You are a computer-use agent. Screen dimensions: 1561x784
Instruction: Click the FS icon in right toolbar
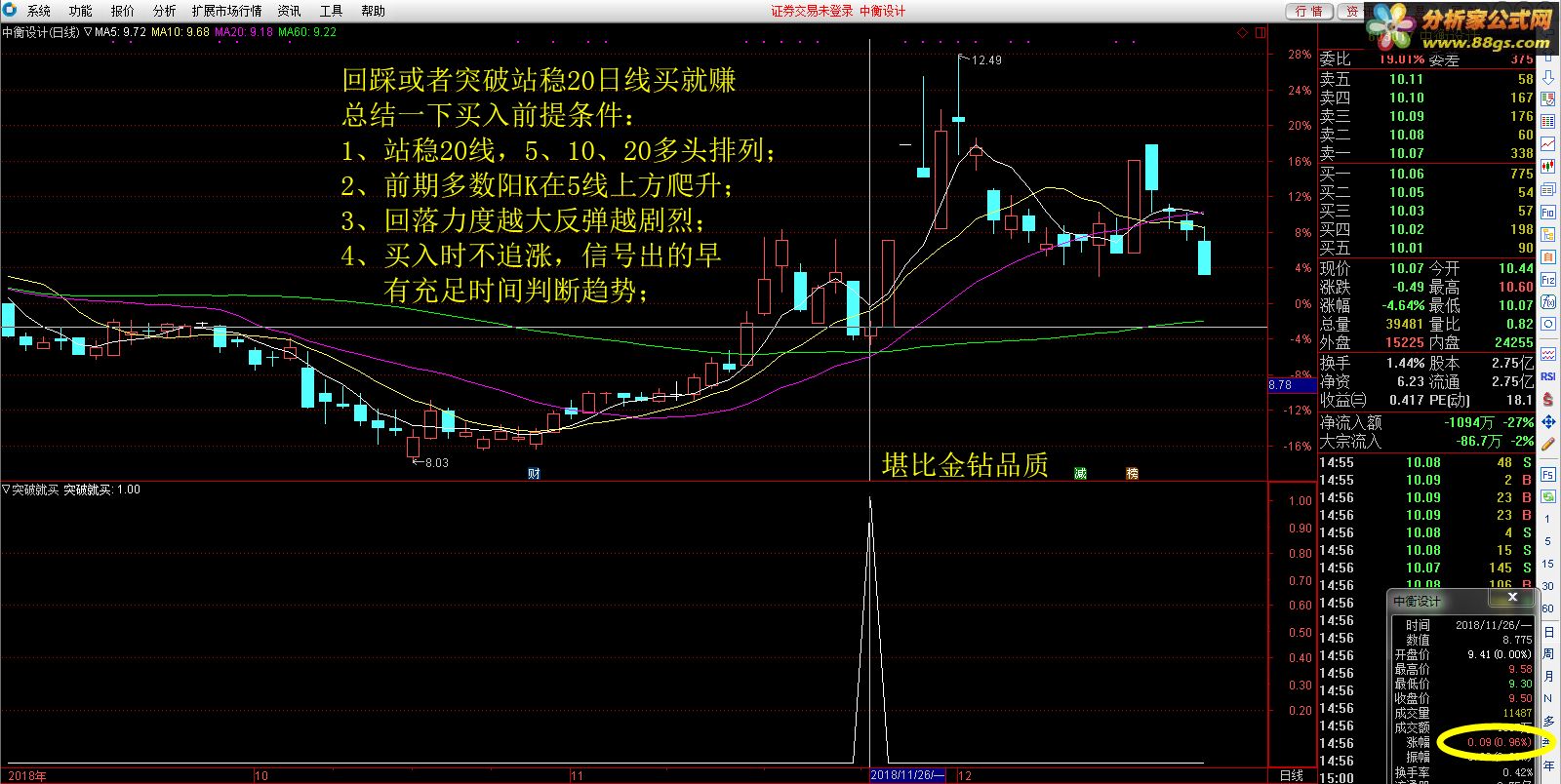(1548, 474)
